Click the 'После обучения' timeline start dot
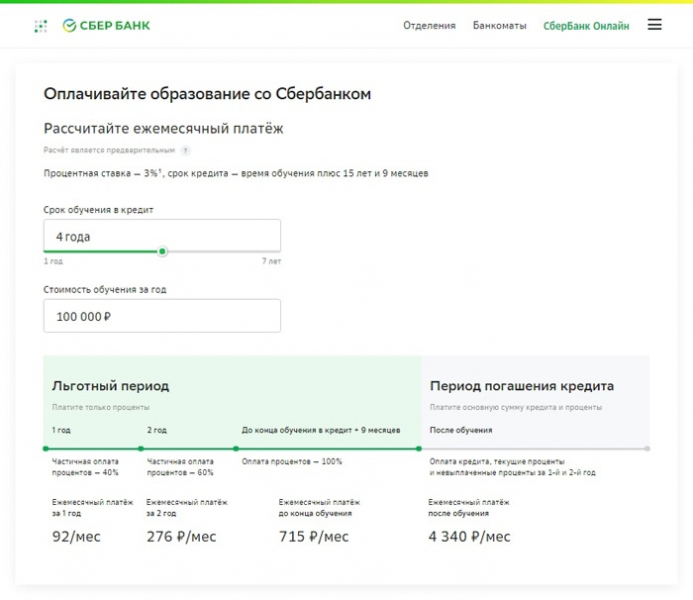693x600 pixels. [x=419, y=448]
